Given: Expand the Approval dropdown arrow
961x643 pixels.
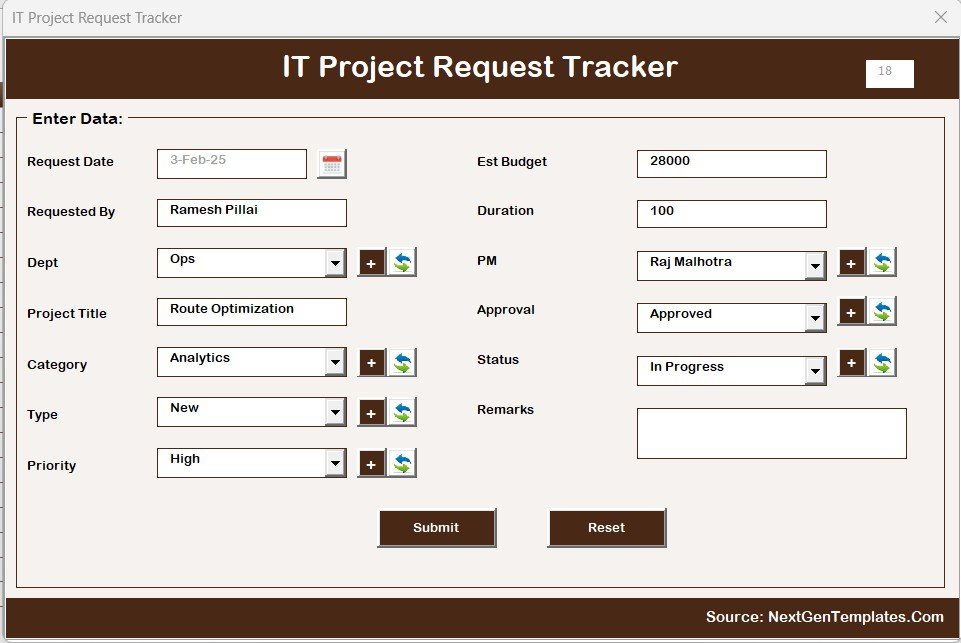Looking at the screenshot, I should [x=816, y=318].
